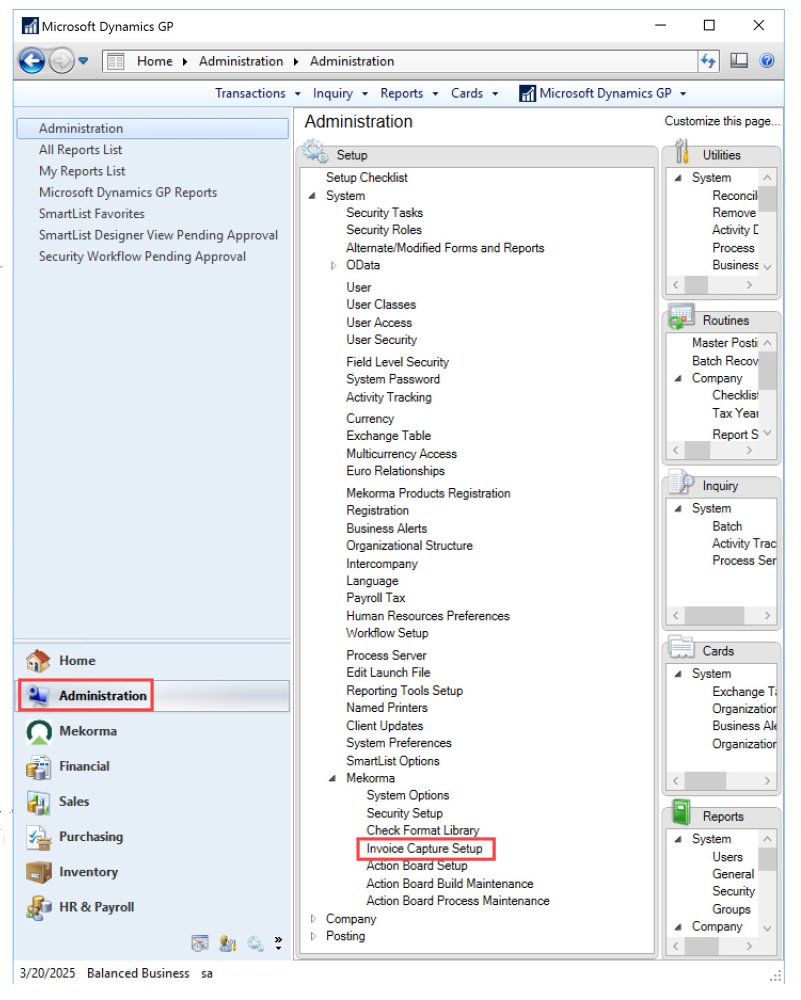The image size is (801, 1000).
Task: Click the Financial icon in navigation pane
Action: (x=38, y=767)
